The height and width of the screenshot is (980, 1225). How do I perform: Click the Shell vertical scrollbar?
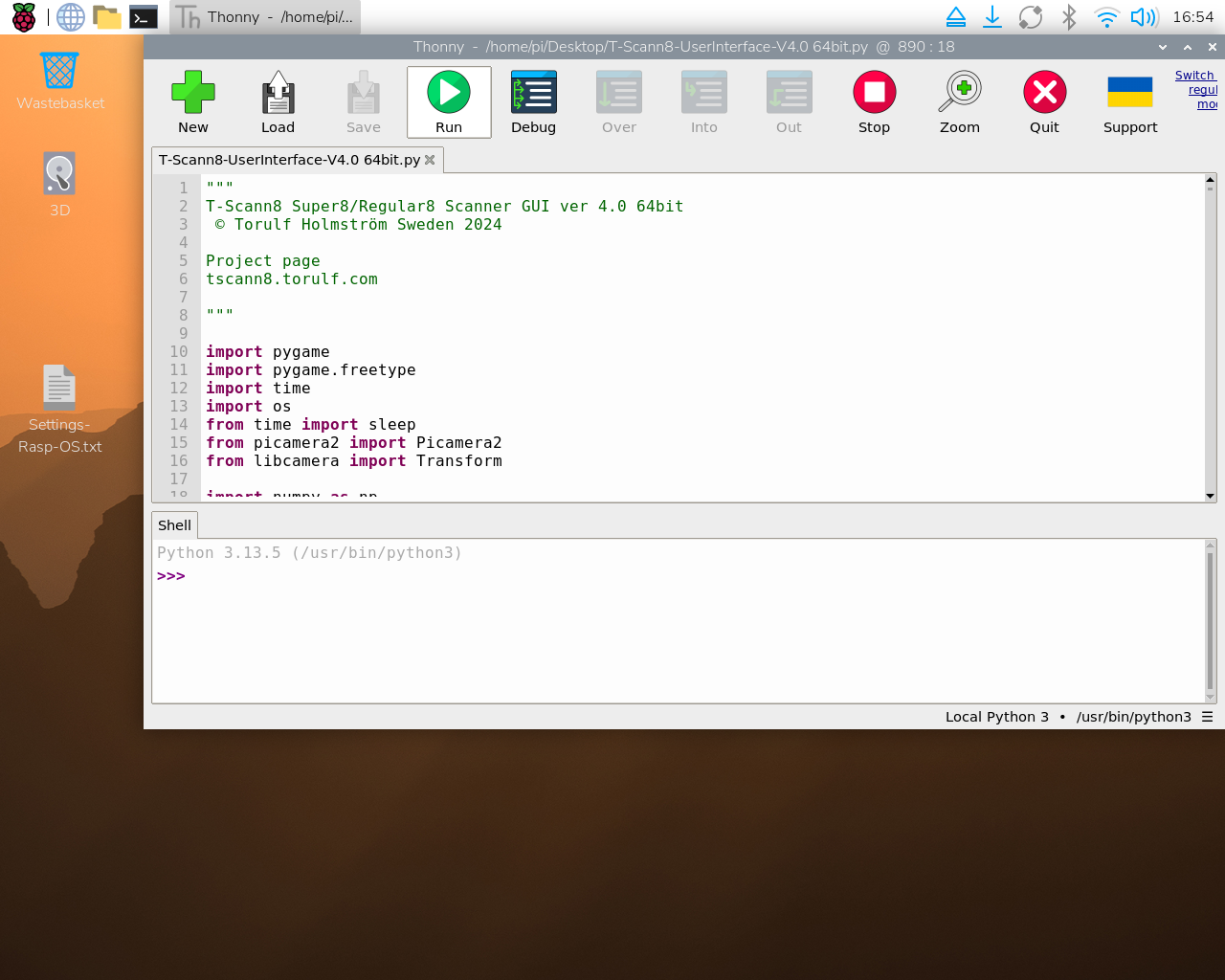pos(1211,621)
